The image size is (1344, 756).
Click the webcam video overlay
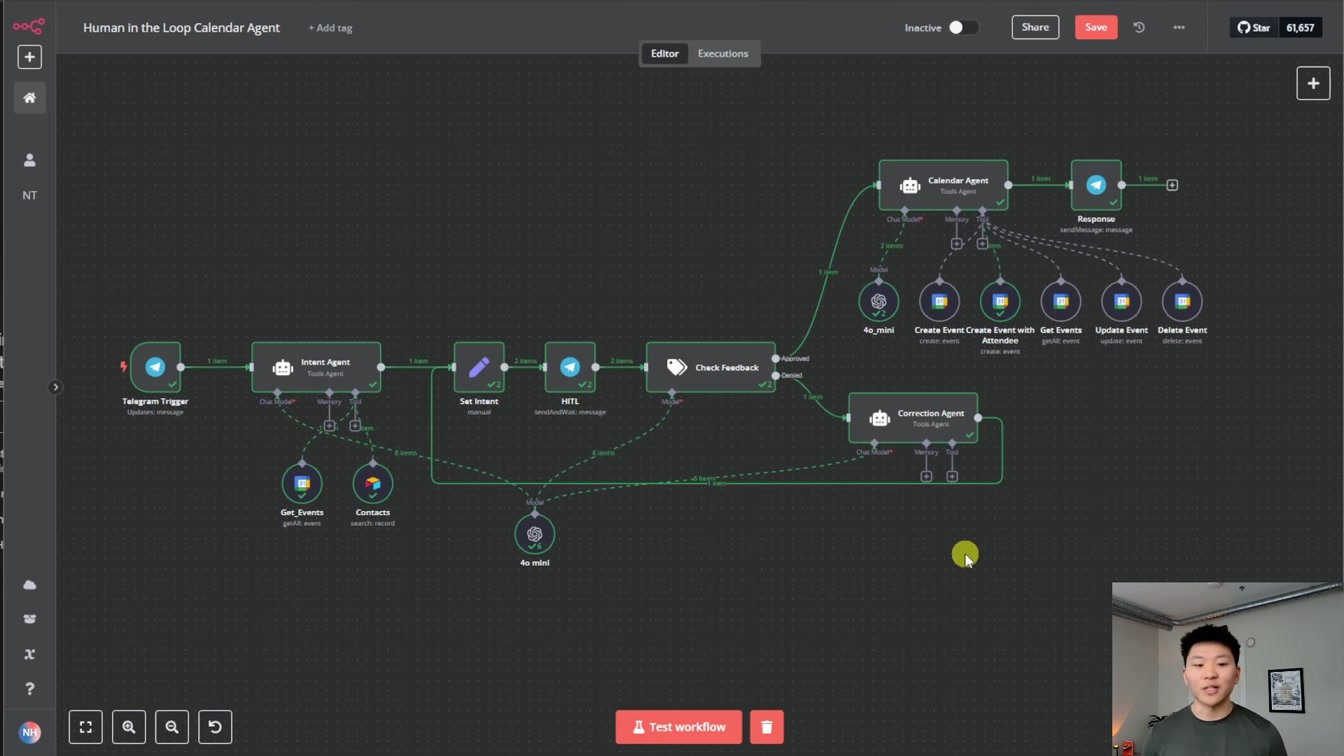pyautogui.click(x=1228, y=669)
